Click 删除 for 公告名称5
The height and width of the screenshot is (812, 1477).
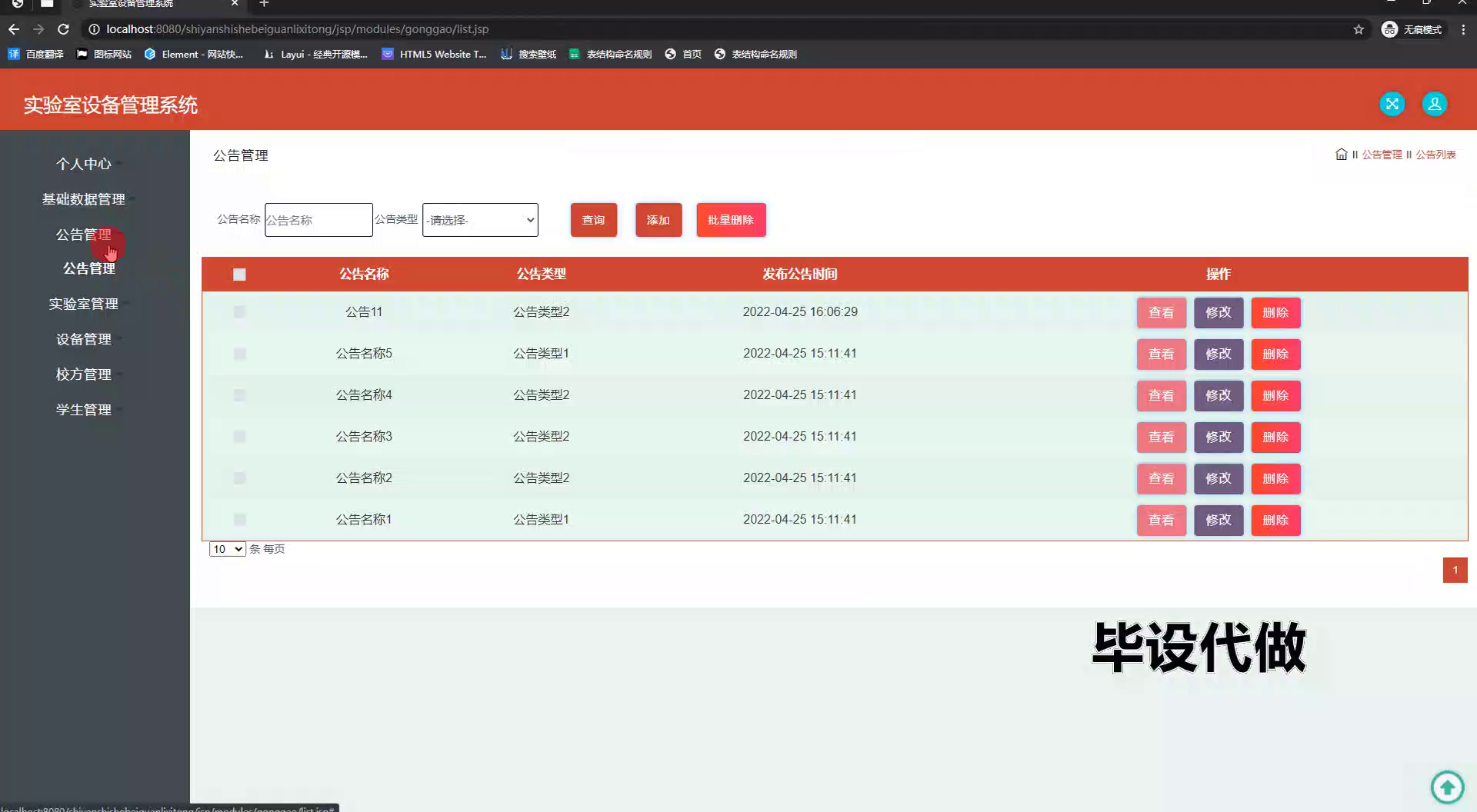coord(1275,354)
